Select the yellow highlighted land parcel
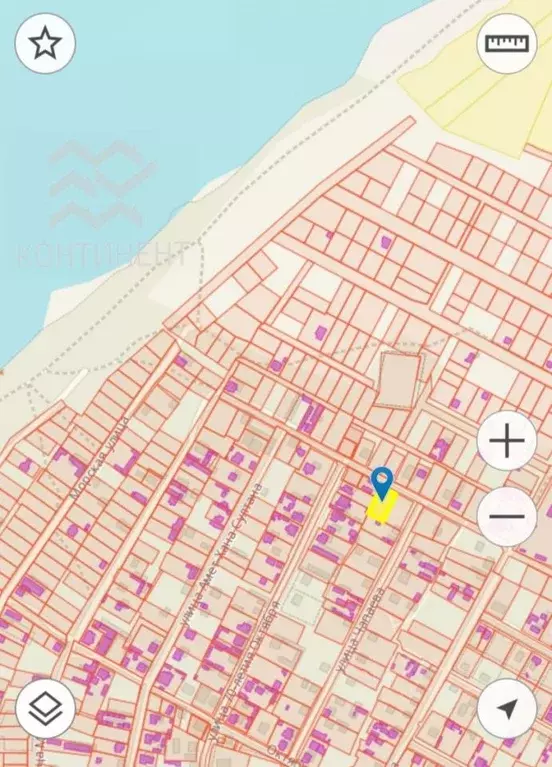552x767 pixels. (382, 506)
